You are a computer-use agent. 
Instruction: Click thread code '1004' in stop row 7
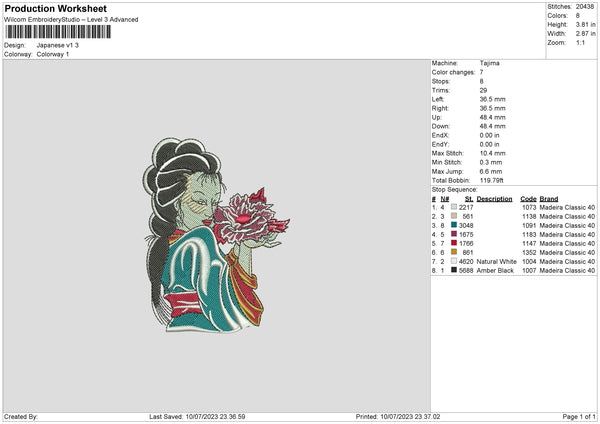point(529,261)
